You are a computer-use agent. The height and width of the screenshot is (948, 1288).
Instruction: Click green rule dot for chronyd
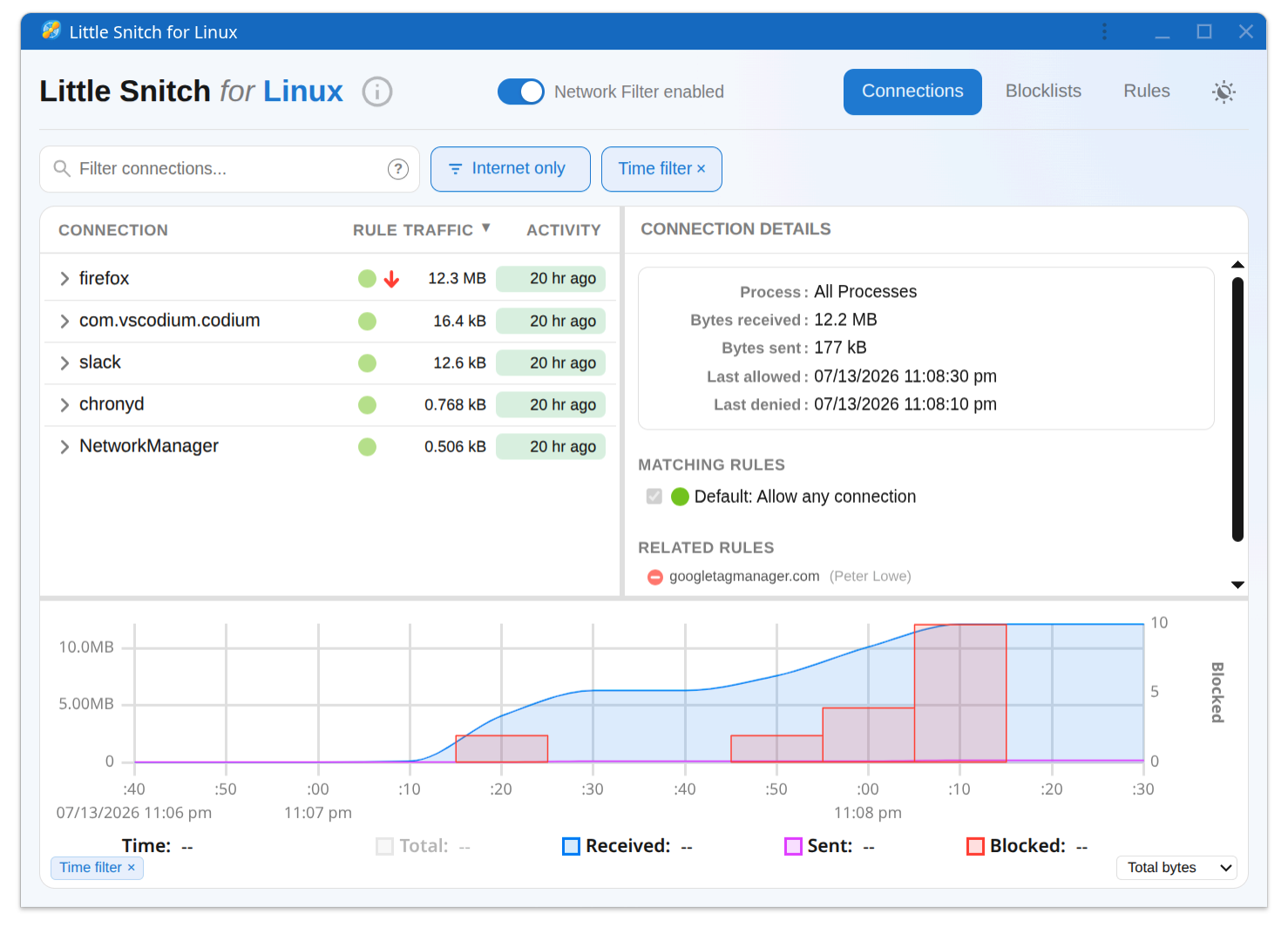pyautogui.click(x=368, y=404)
